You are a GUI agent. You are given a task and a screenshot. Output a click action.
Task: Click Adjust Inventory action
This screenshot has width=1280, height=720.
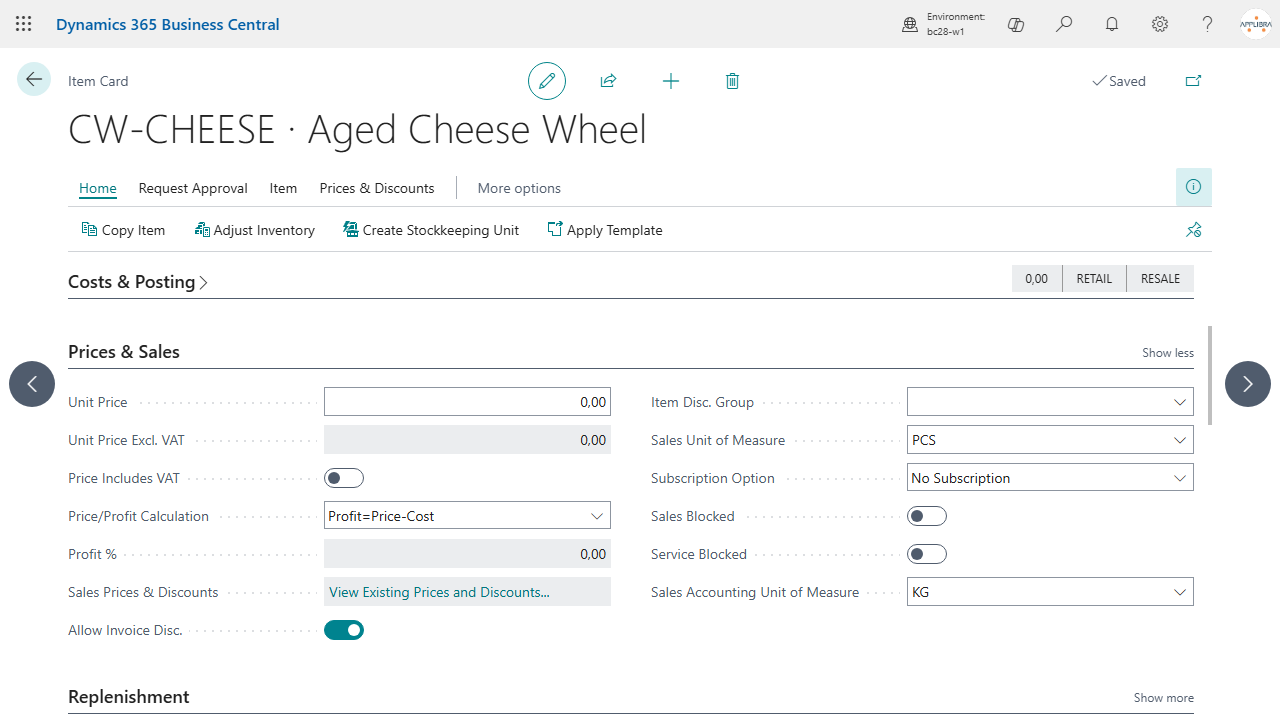tap(254, 230)
